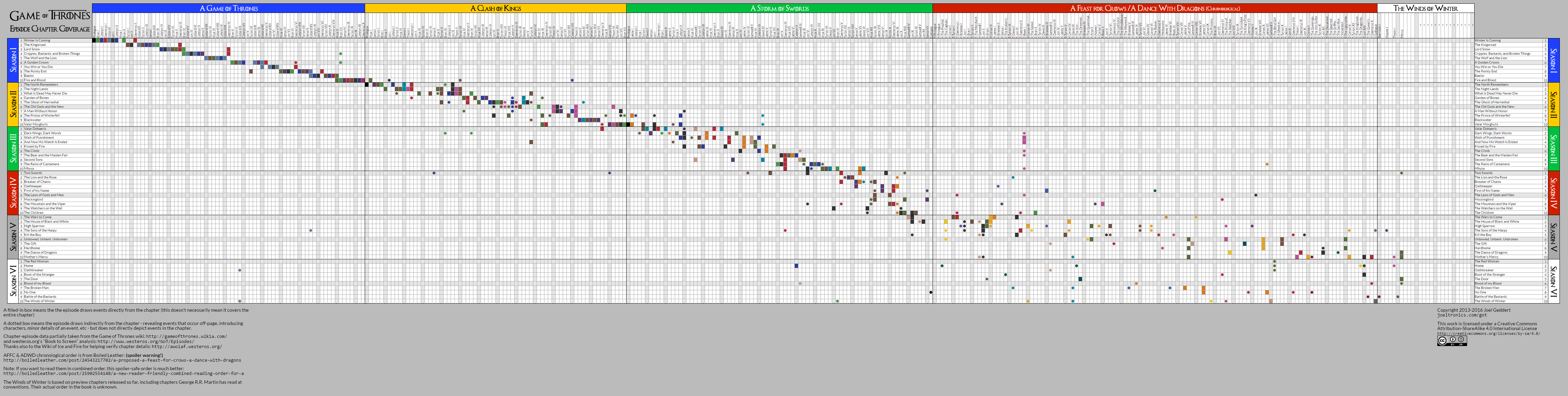Select the A Storm of Swords book header
Image resolution: width=1568 pixels, height=396 pixels.
[x=779, y=8]
